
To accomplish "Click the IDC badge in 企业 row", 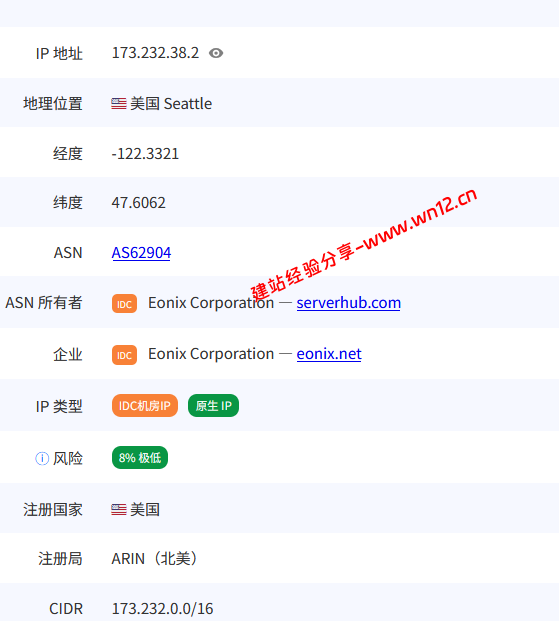I will point(124,355).
